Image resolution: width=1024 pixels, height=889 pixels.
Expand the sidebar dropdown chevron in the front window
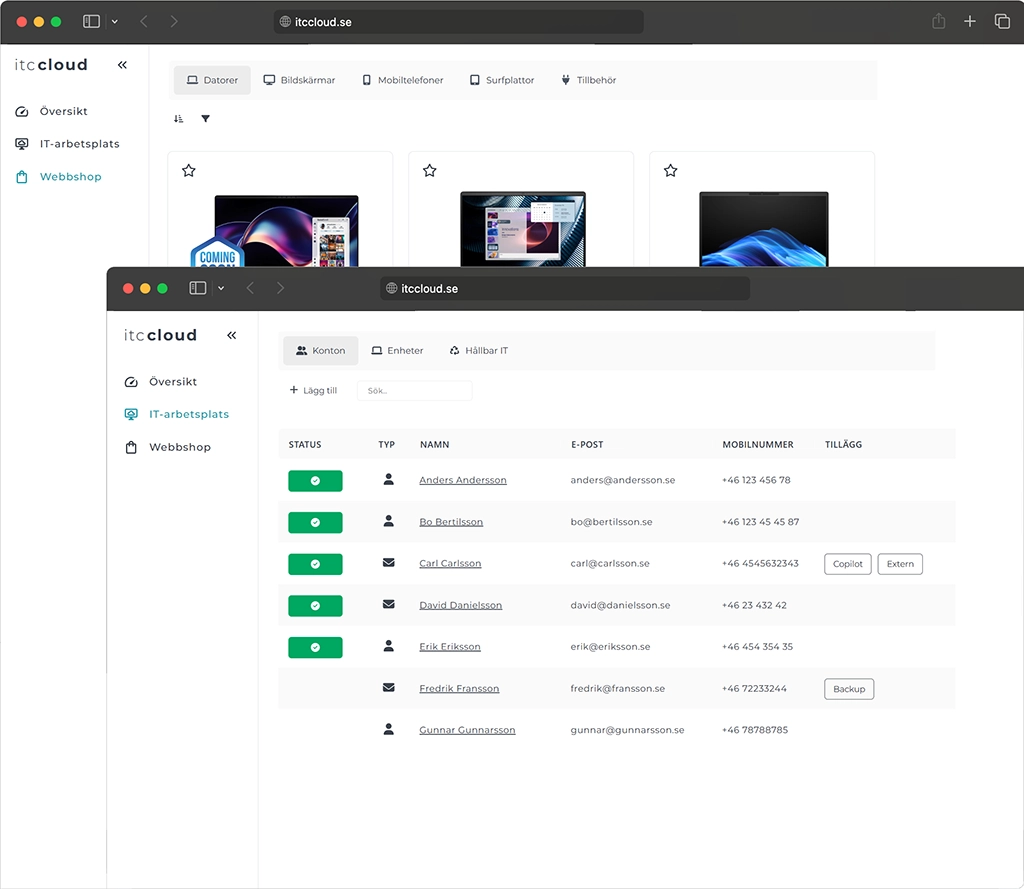coord(221,288)
